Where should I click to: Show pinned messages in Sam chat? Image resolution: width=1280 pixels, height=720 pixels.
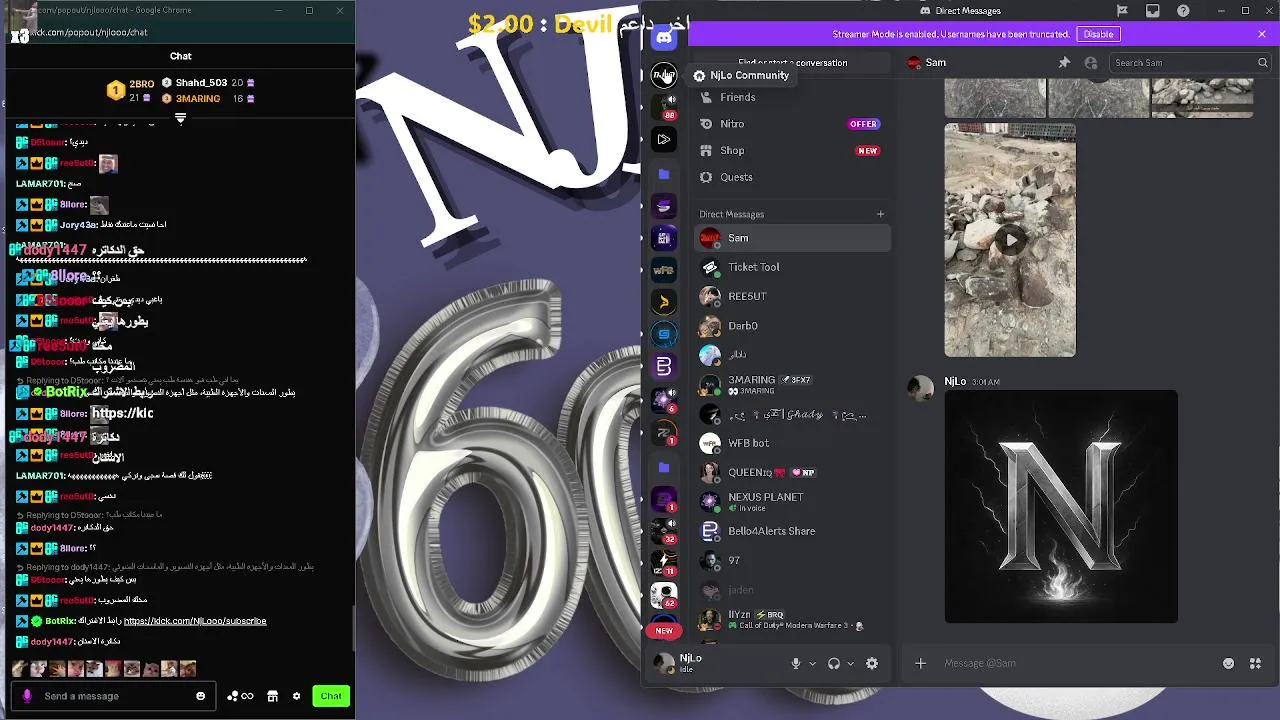pos(1064,62)
